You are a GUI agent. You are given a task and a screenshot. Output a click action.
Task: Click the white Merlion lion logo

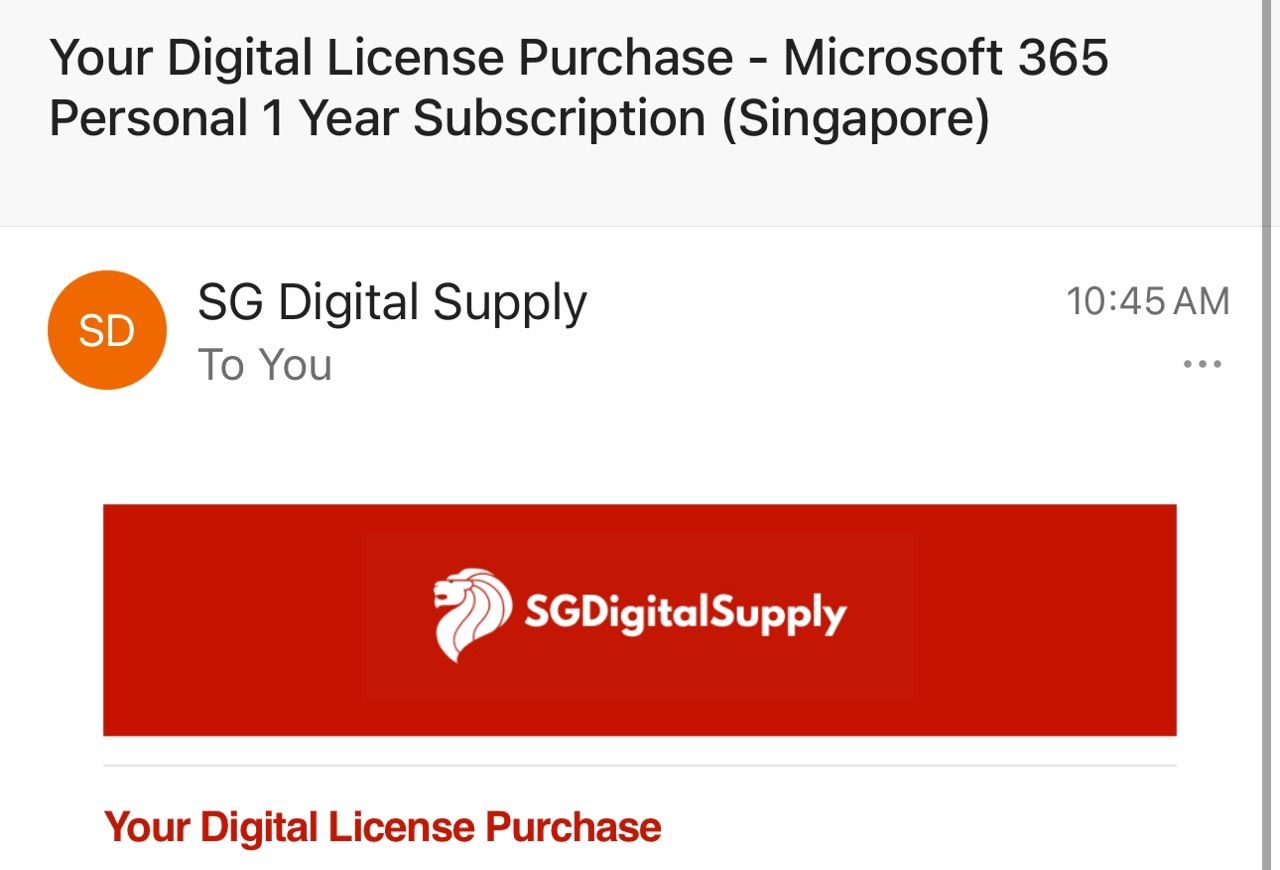pos(472,615)
